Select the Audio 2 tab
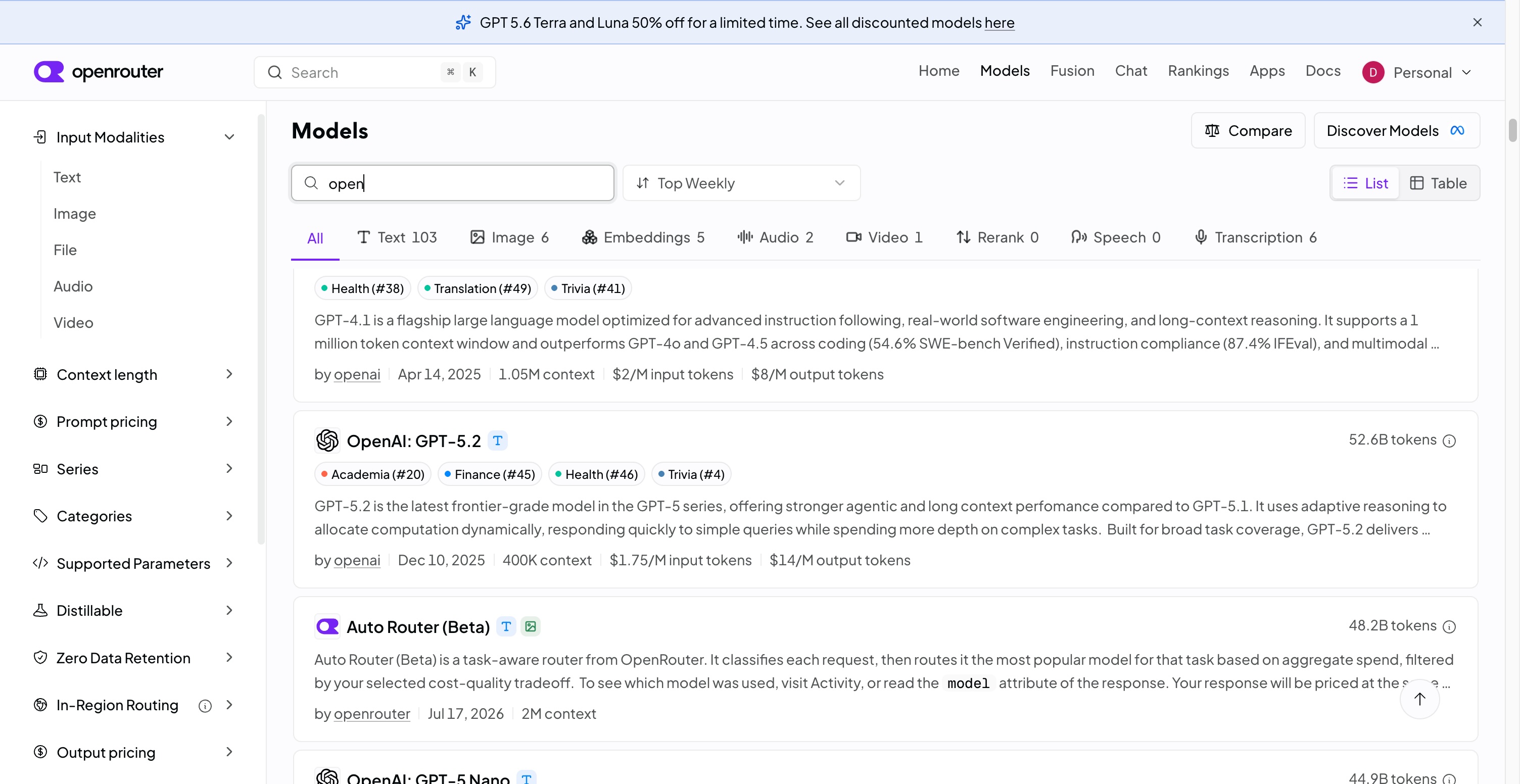 tap(775, 237)
